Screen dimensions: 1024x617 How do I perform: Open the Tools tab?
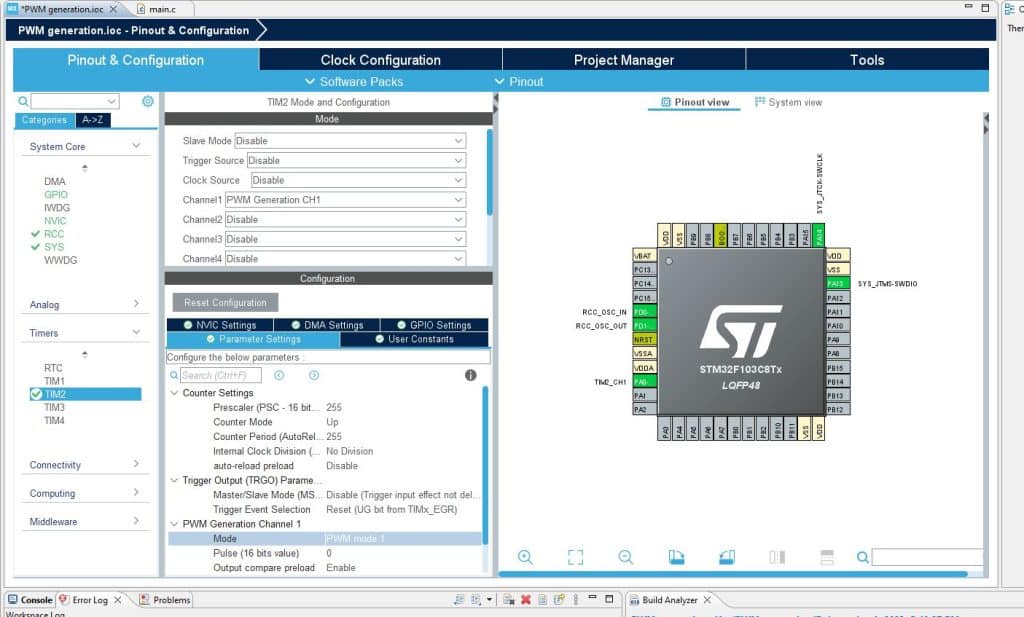pyautogui.click(x=867, y=59)
